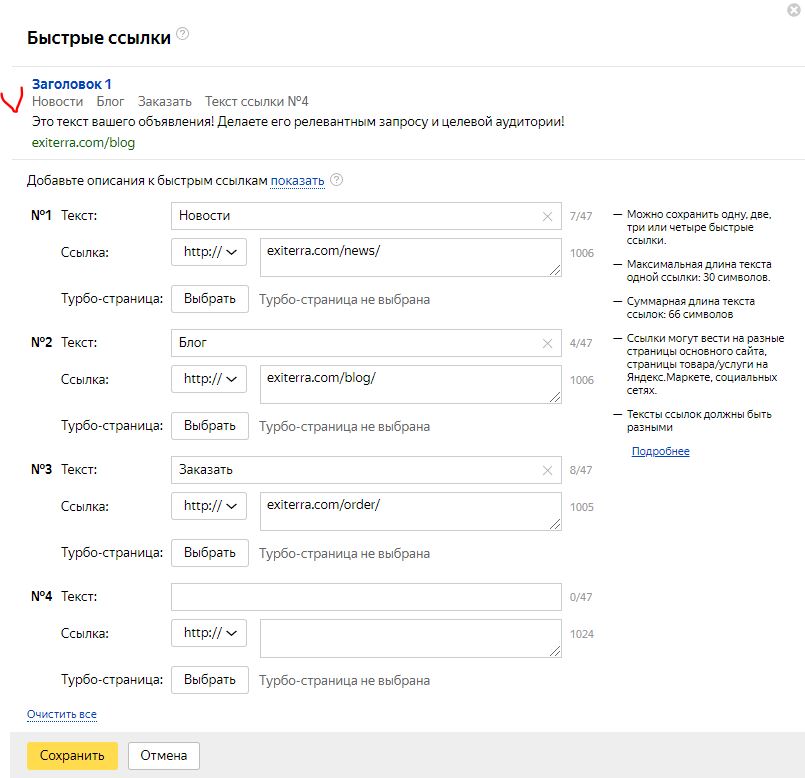Open protocol dropdown for link №2
Image resolution: width=805 pixels, height=778 pixels.
tap(209, 380)
